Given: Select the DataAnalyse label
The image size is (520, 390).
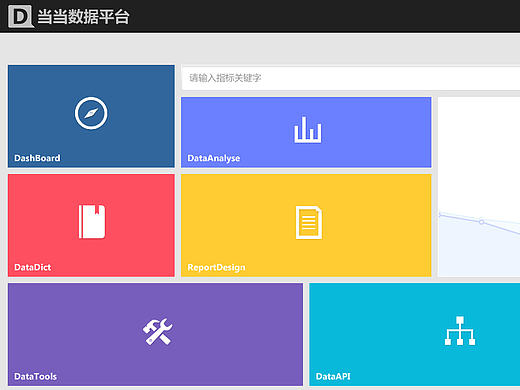Looking at the screenshot, I should tap(214, 158).
